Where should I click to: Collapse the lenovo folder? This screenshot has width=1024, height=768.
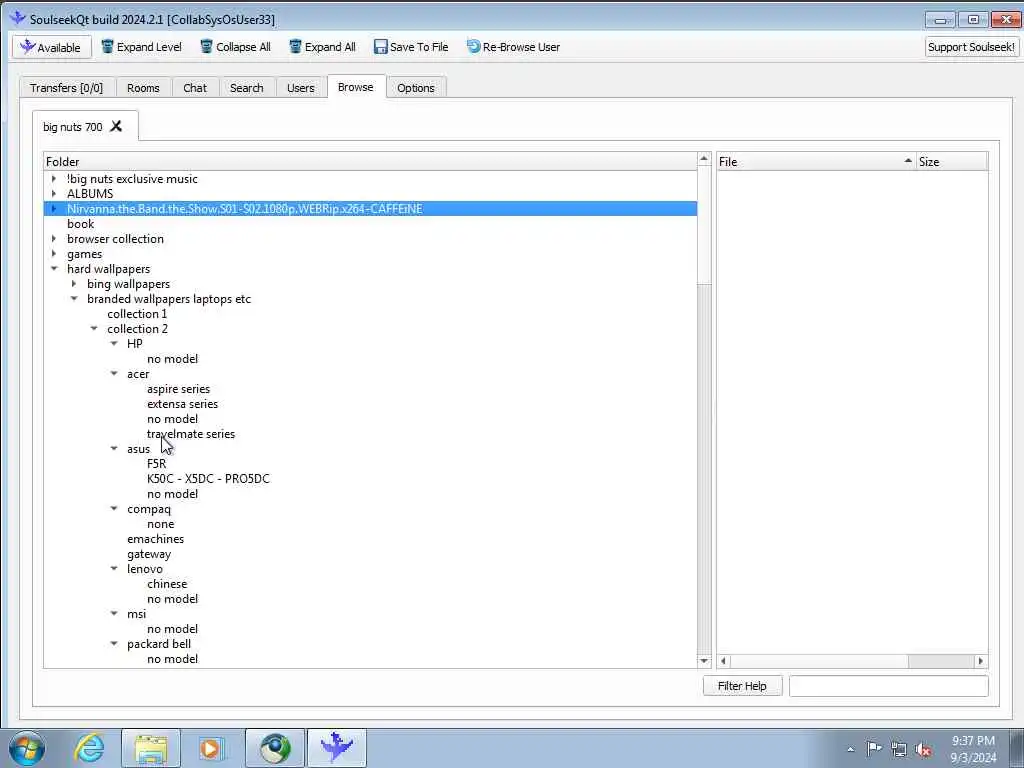coord(114,569)
